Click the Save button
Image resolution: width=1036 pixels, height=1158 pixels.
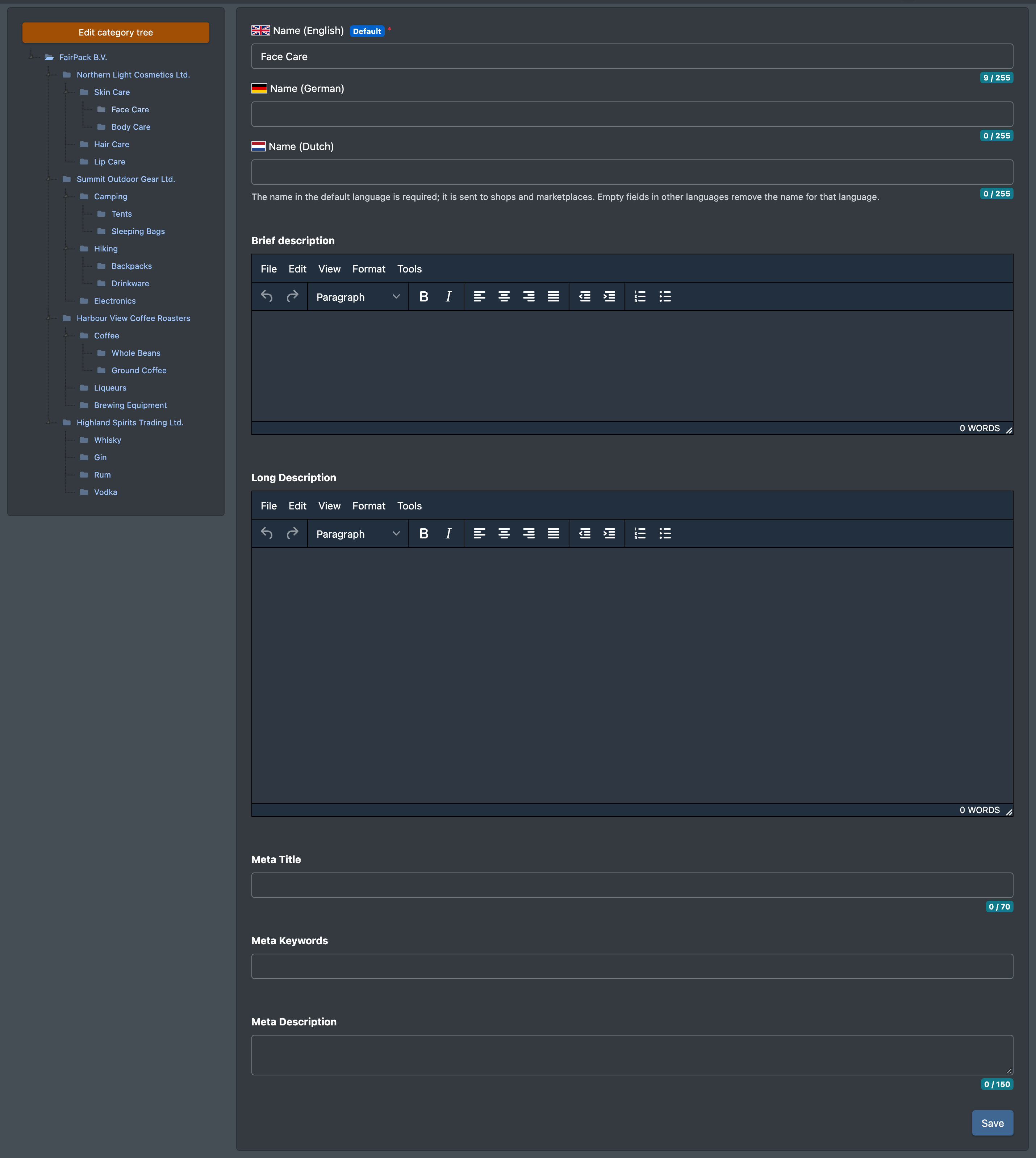click(x=992, y=1123)
